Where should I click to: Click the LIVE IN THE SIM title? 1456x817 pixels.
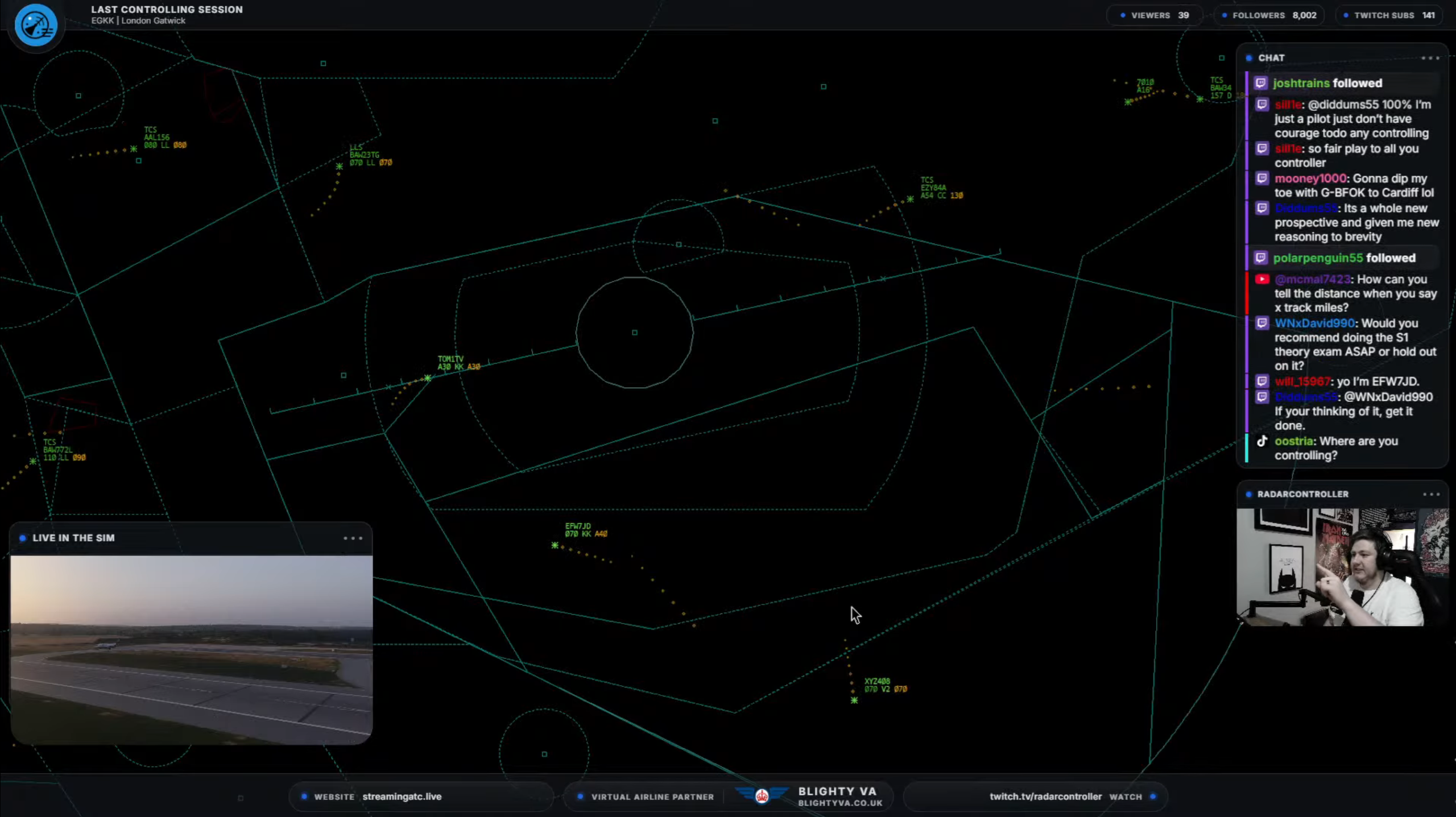73,538
